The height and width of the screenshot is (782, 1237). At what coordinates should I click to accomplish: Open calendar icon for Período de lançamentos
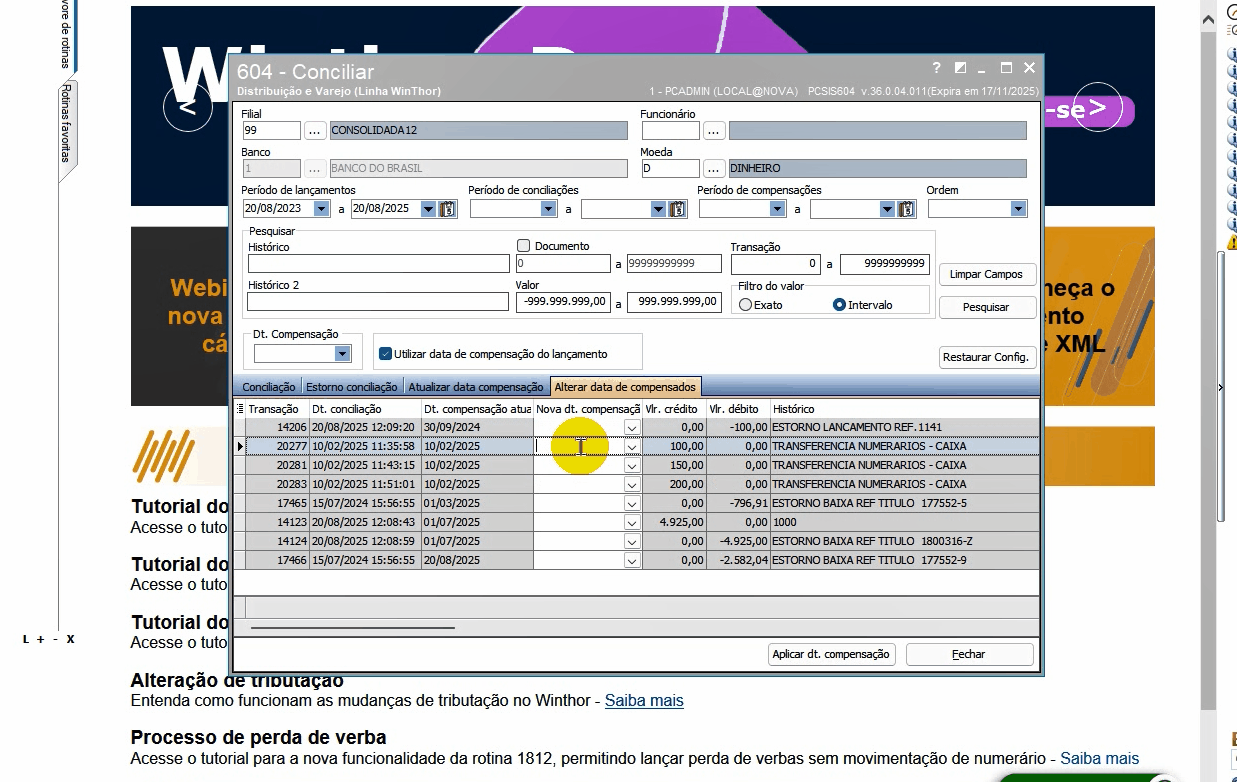click(x=447, y=209)
